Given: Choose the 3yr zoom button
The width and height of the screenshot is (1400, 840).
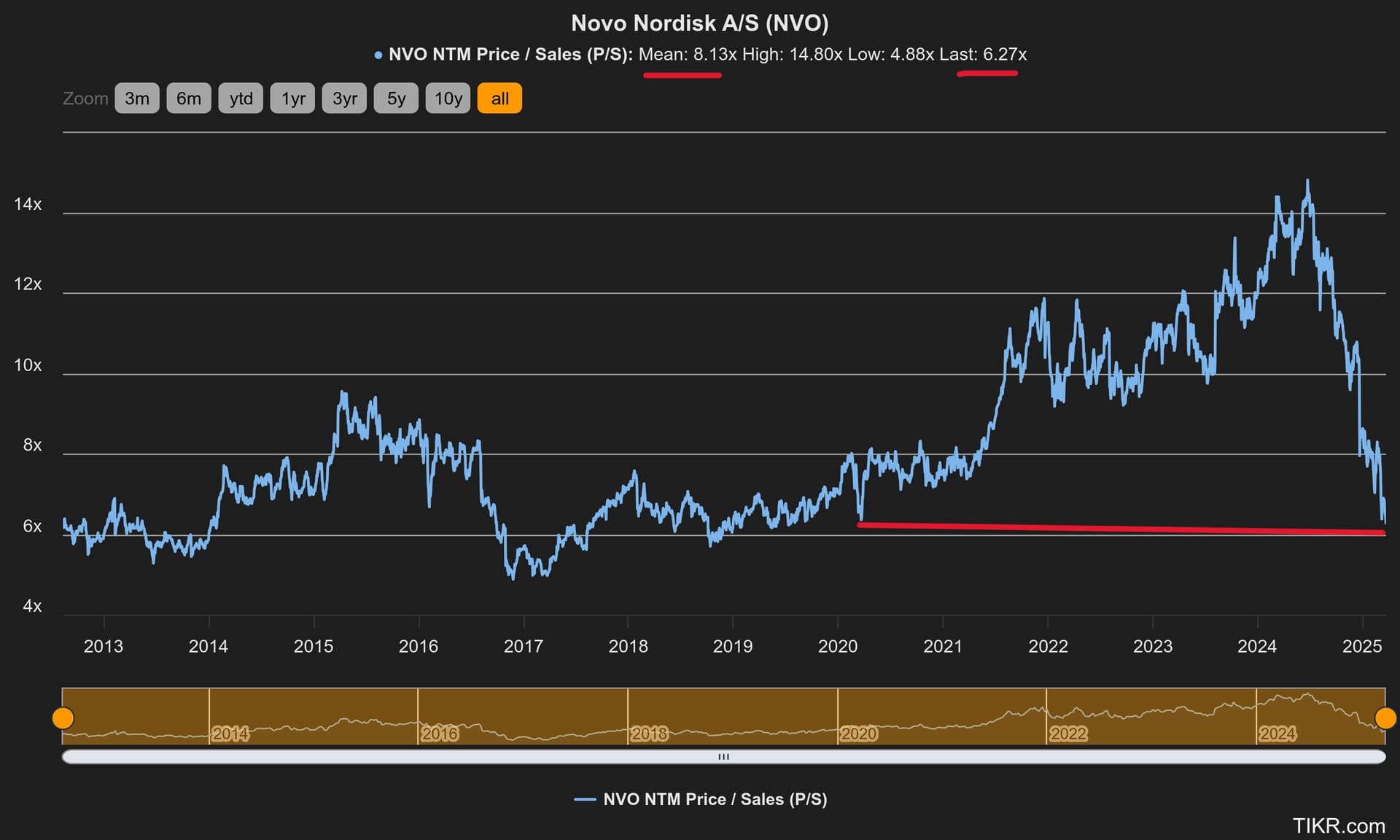Looking at the screenshot, I should (x=344, y=98).
